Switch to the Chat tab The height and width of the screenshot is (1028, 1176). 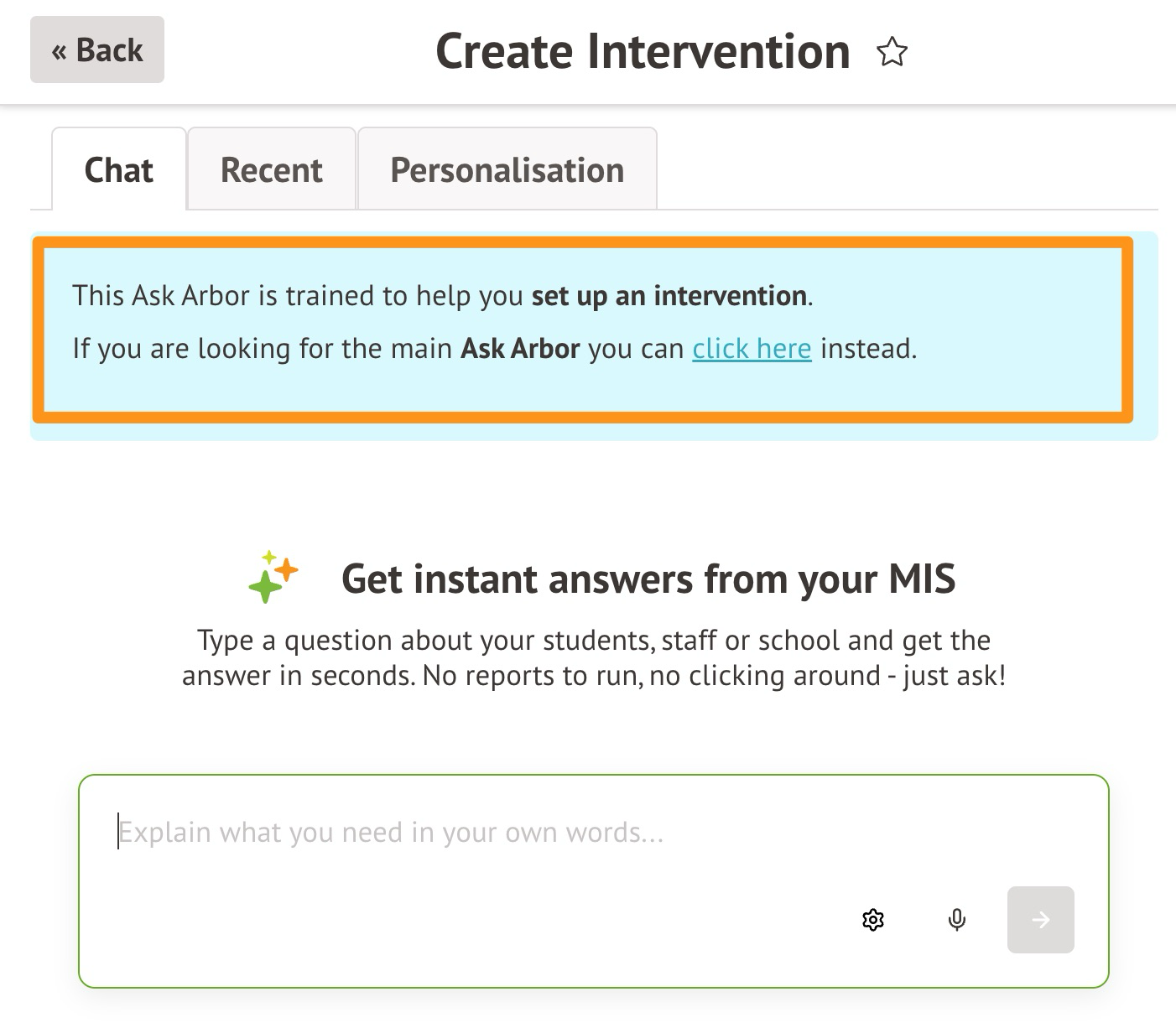tap(119, 170)
